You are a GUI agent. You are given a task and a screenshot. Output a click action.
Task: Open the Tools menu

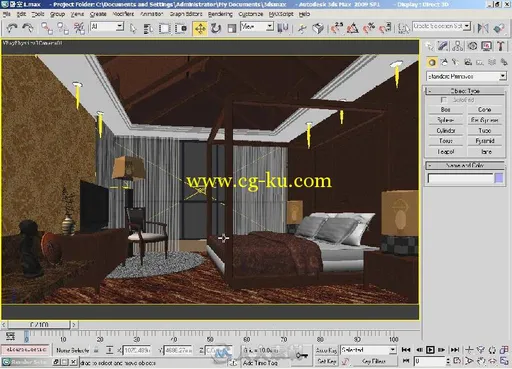[38, 14]
